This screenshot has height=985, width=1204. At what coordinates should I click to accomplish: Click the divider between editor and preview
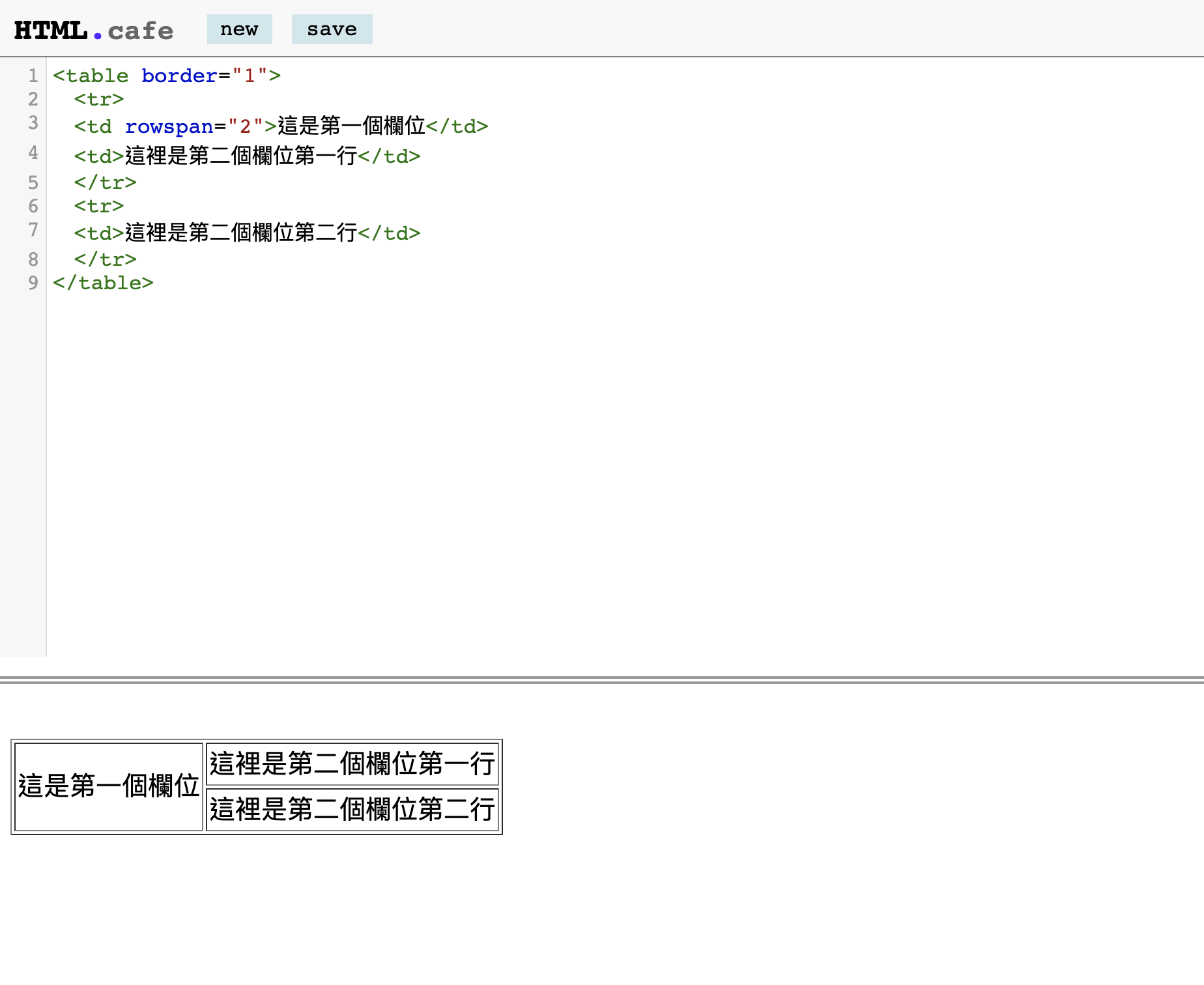point(602,679)
